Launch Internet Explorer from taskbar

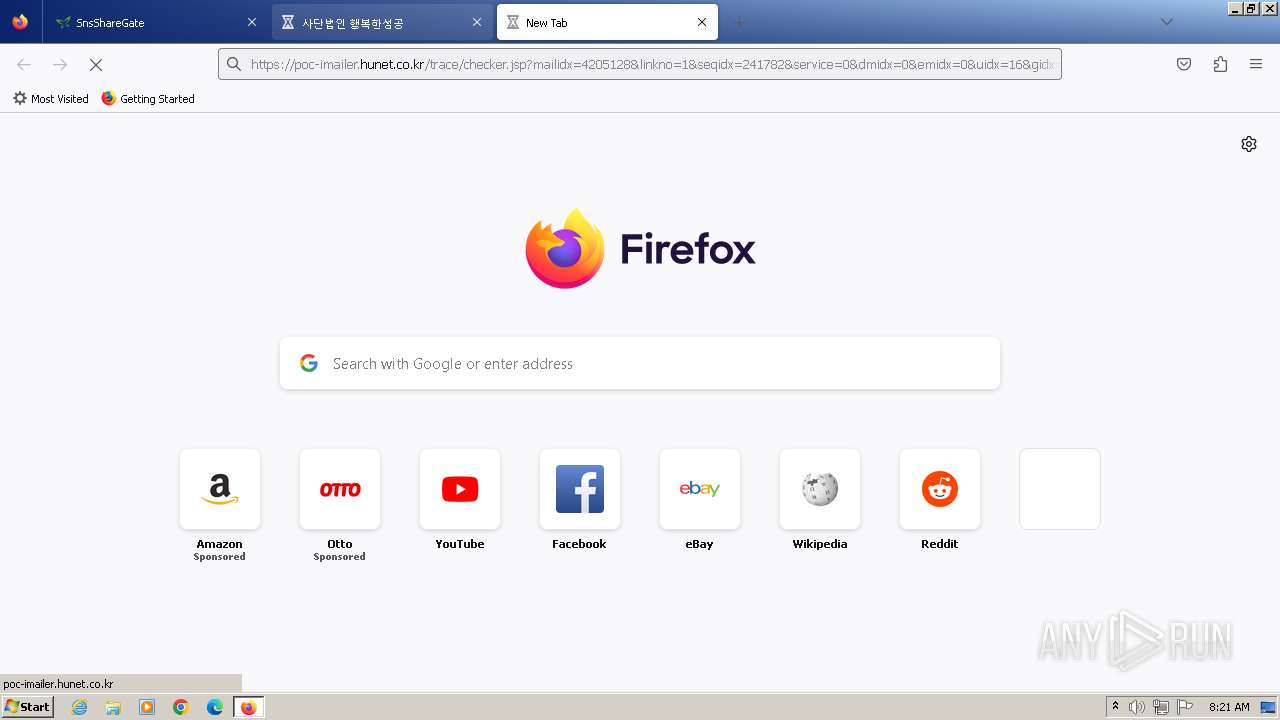point(80,707)
